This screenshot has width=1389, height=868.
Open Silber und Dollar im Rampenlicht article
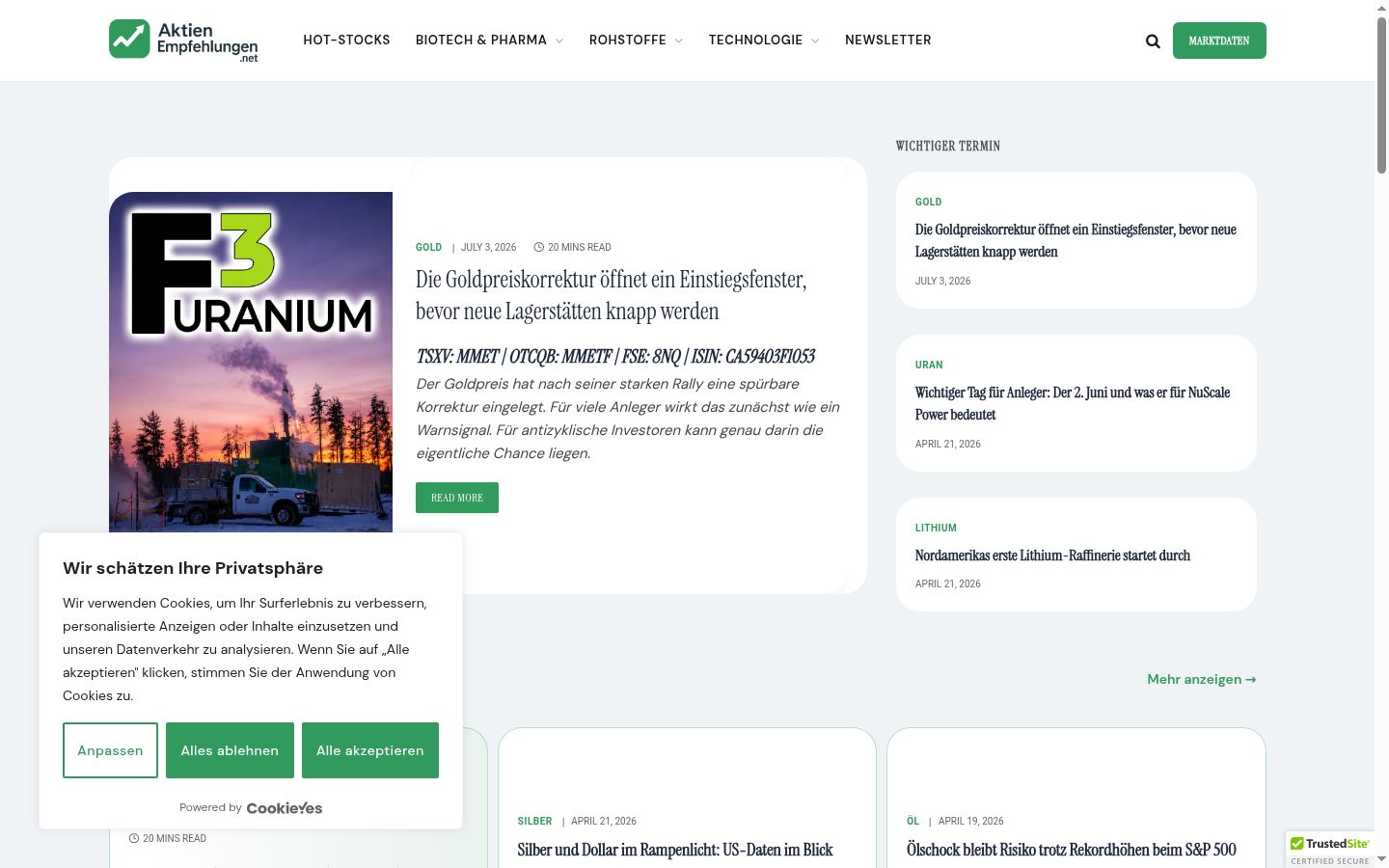(x=675, y=850)
